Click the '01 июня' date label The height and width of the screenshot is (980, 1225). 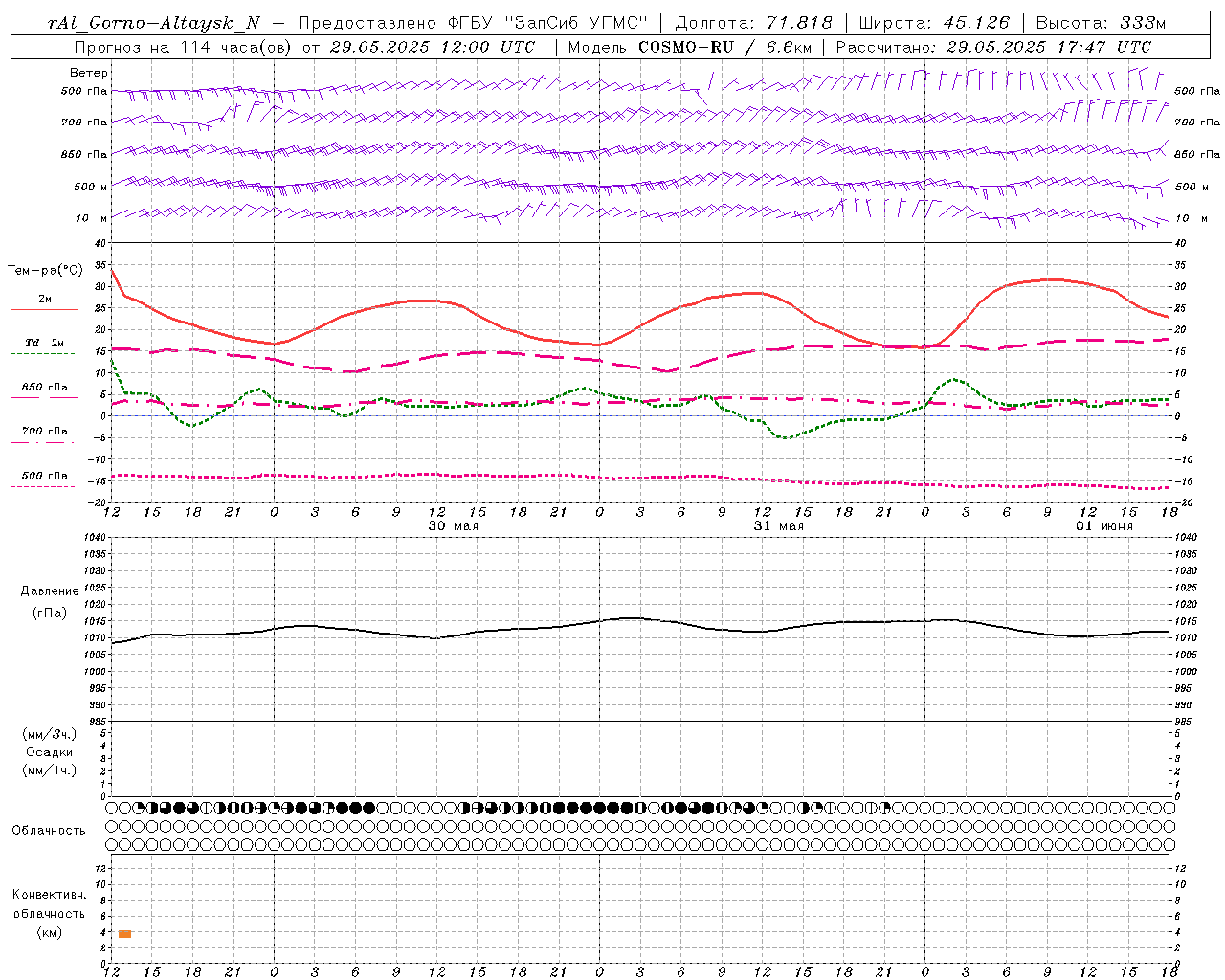(x=1103, y=526)
